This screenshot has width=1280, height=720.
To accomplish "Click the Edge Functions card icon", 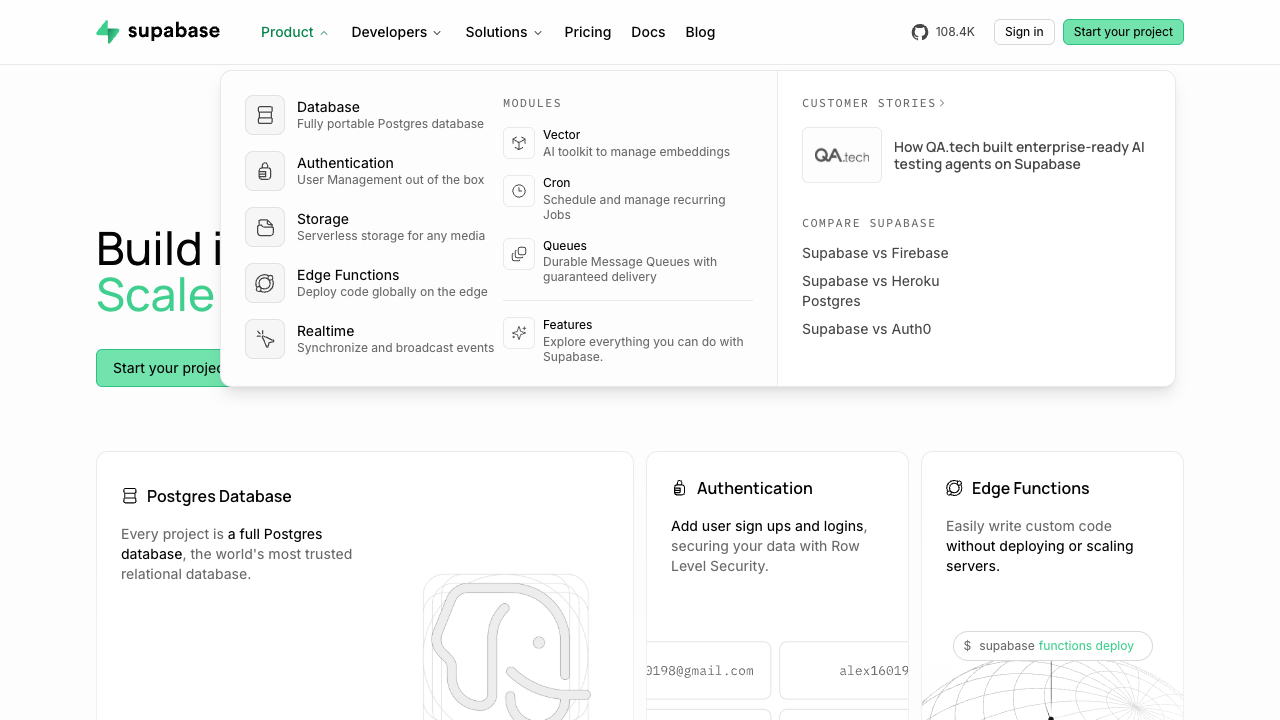I will (x=954, y=488).
